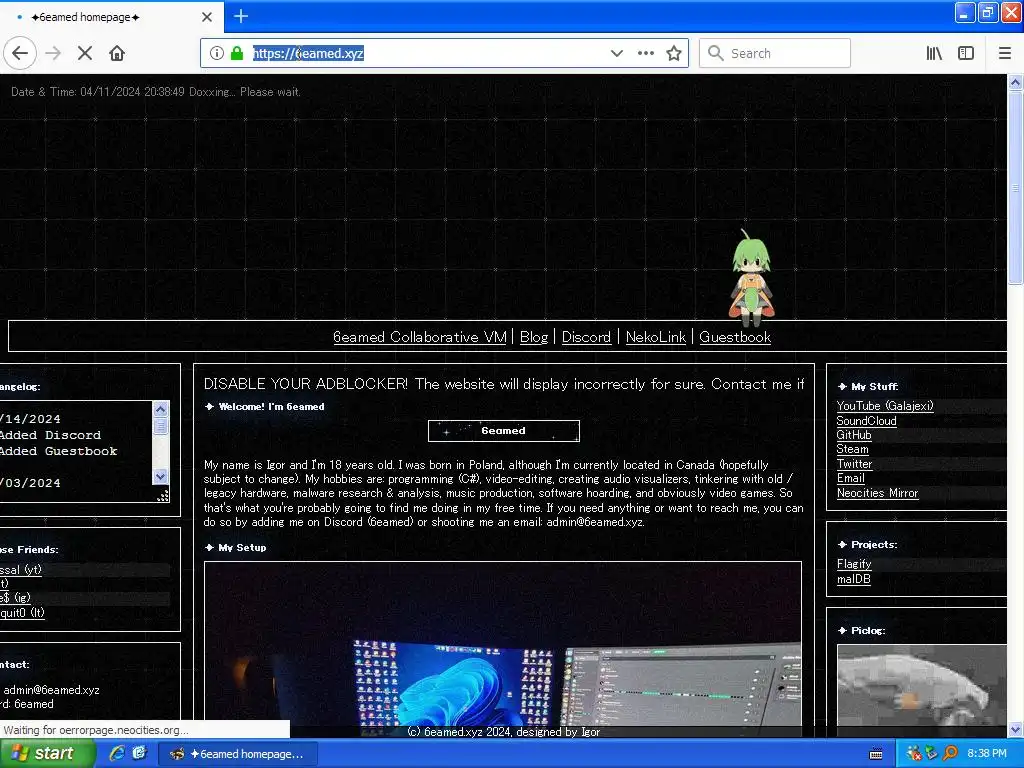Click the 6eamed banner button image
This screenshot has height=768, width=1024.
[x=504, y=431]
